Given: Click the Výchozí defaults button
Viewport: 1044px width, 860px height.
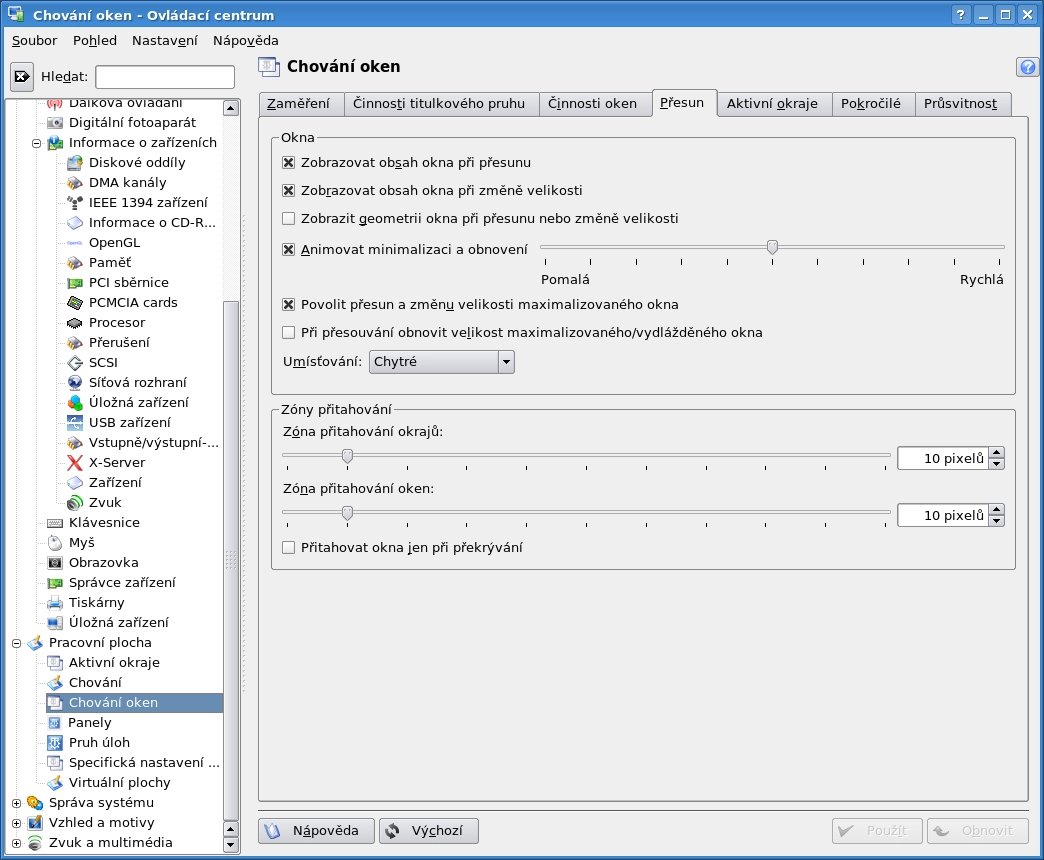Looking at the screenshot, I should click(x=429, y=831).
